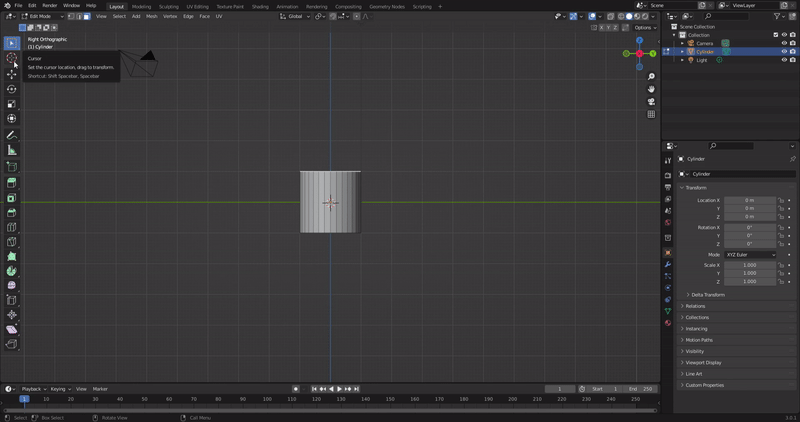Switch perspective/orthographic with the grid icon

pos(651,114)
